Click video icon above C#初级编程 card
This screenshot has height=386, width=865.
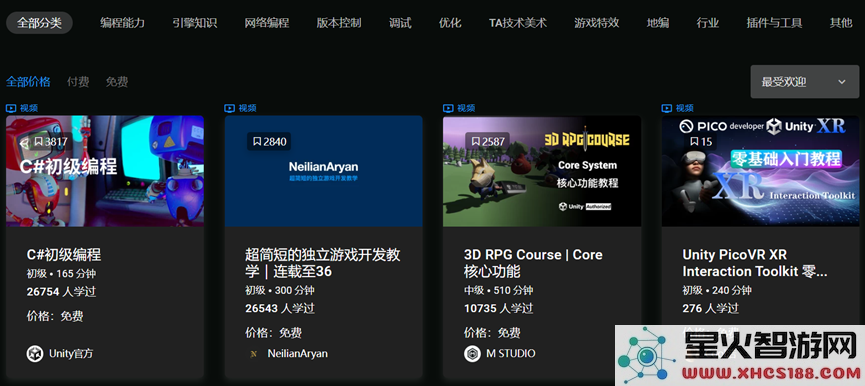(11, 108)
